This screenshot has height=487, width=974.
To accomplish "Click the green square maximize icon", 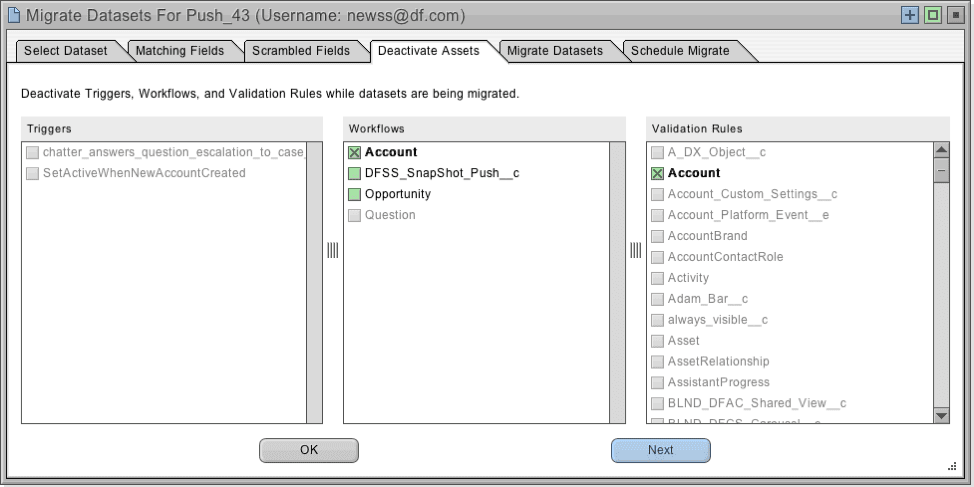I will [932, 15].
